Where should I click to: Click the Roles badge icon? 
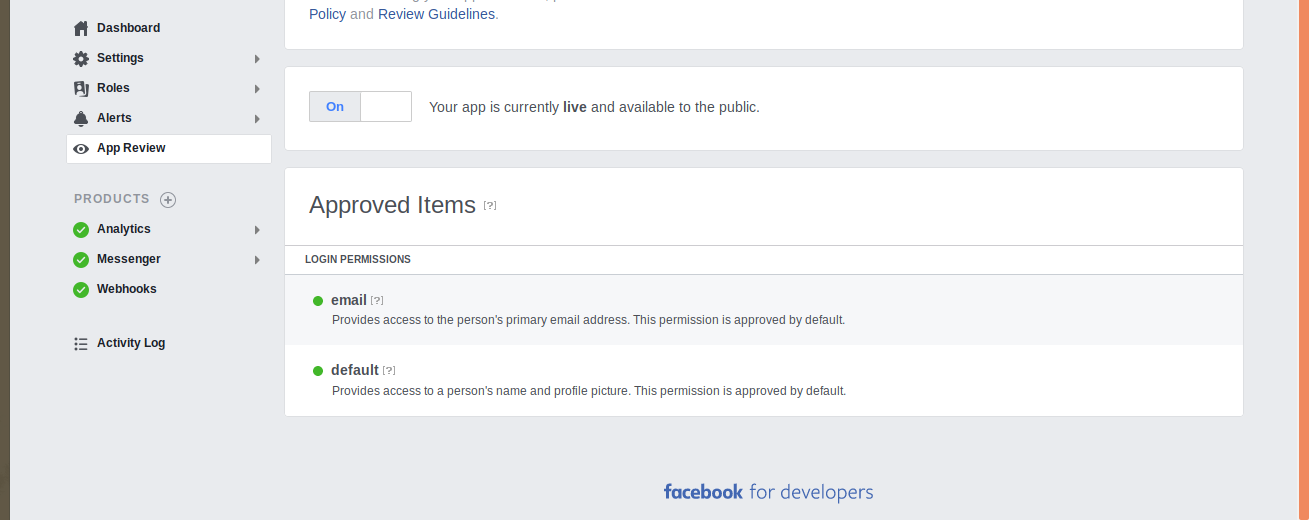point(81,88)
